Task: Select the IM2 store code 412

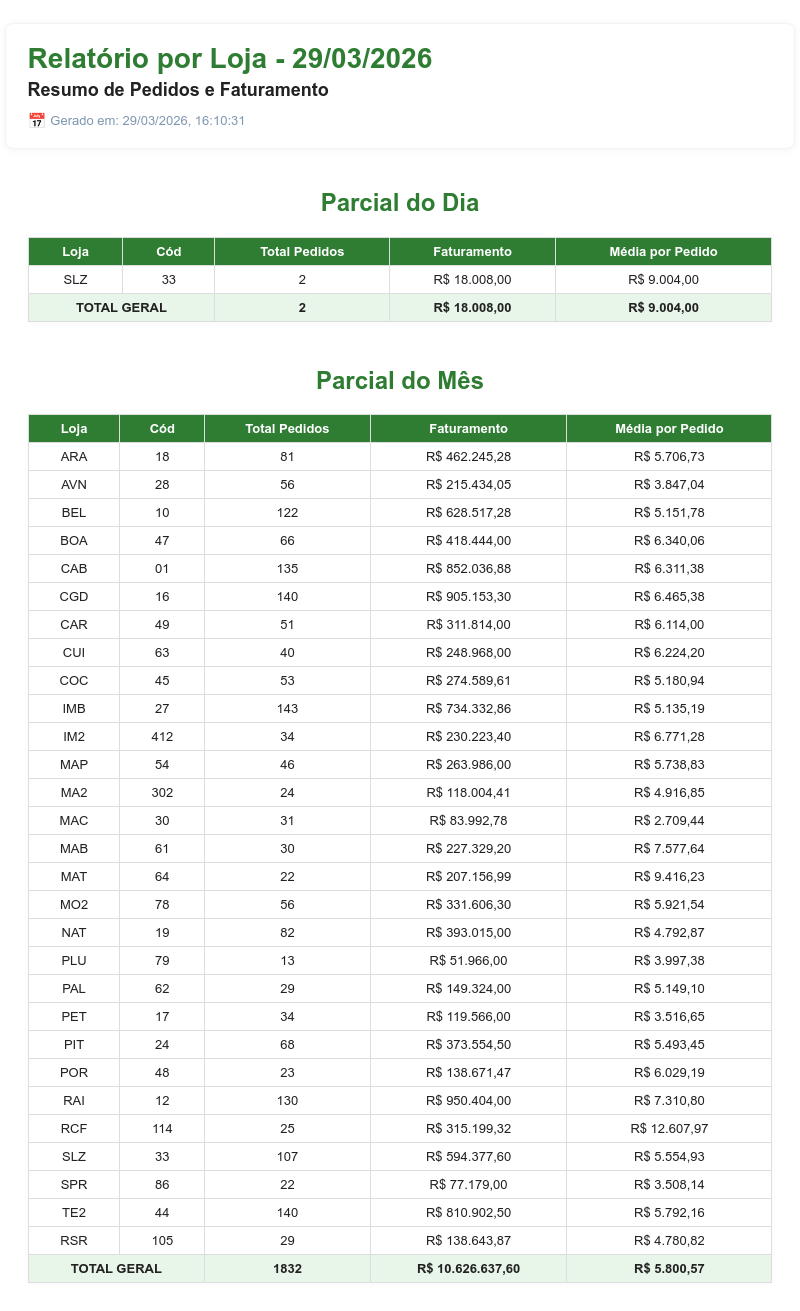Action: pyautogui.click(x=162, y=737)
